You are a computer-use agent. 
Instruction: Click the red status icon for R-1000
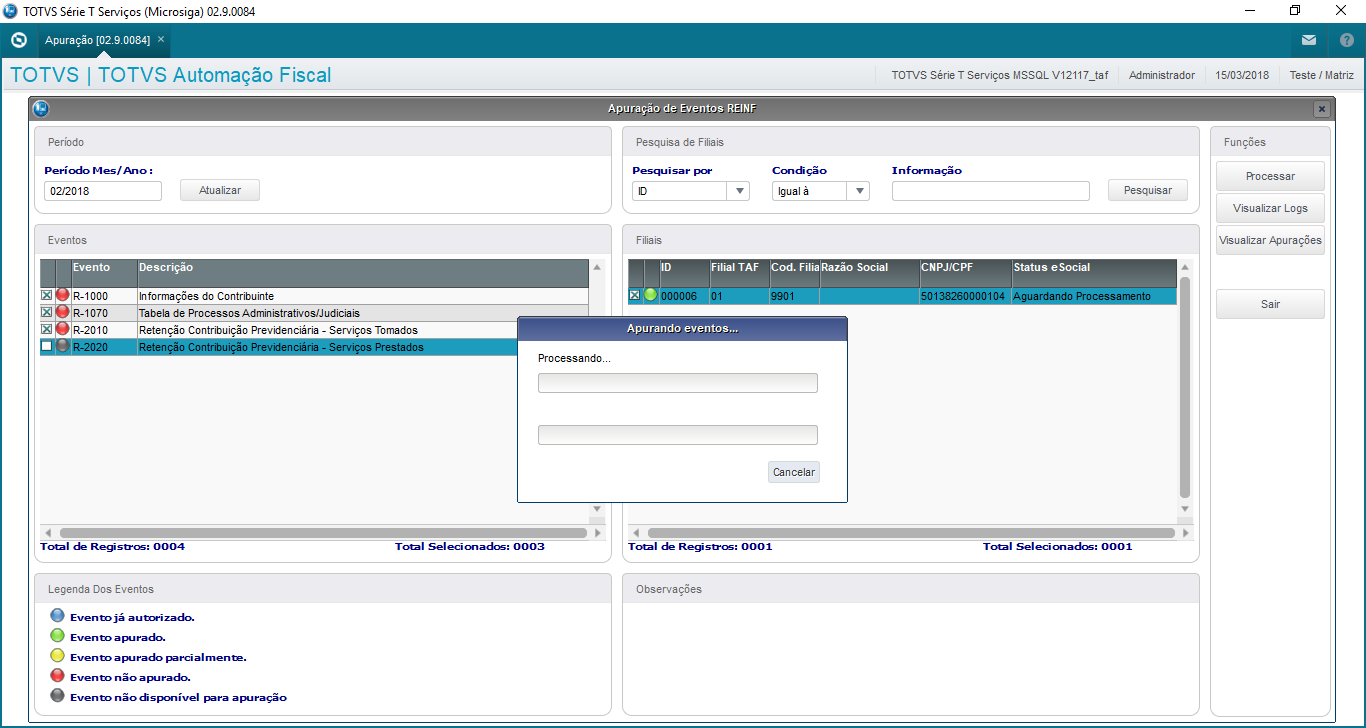coord(63,296)
